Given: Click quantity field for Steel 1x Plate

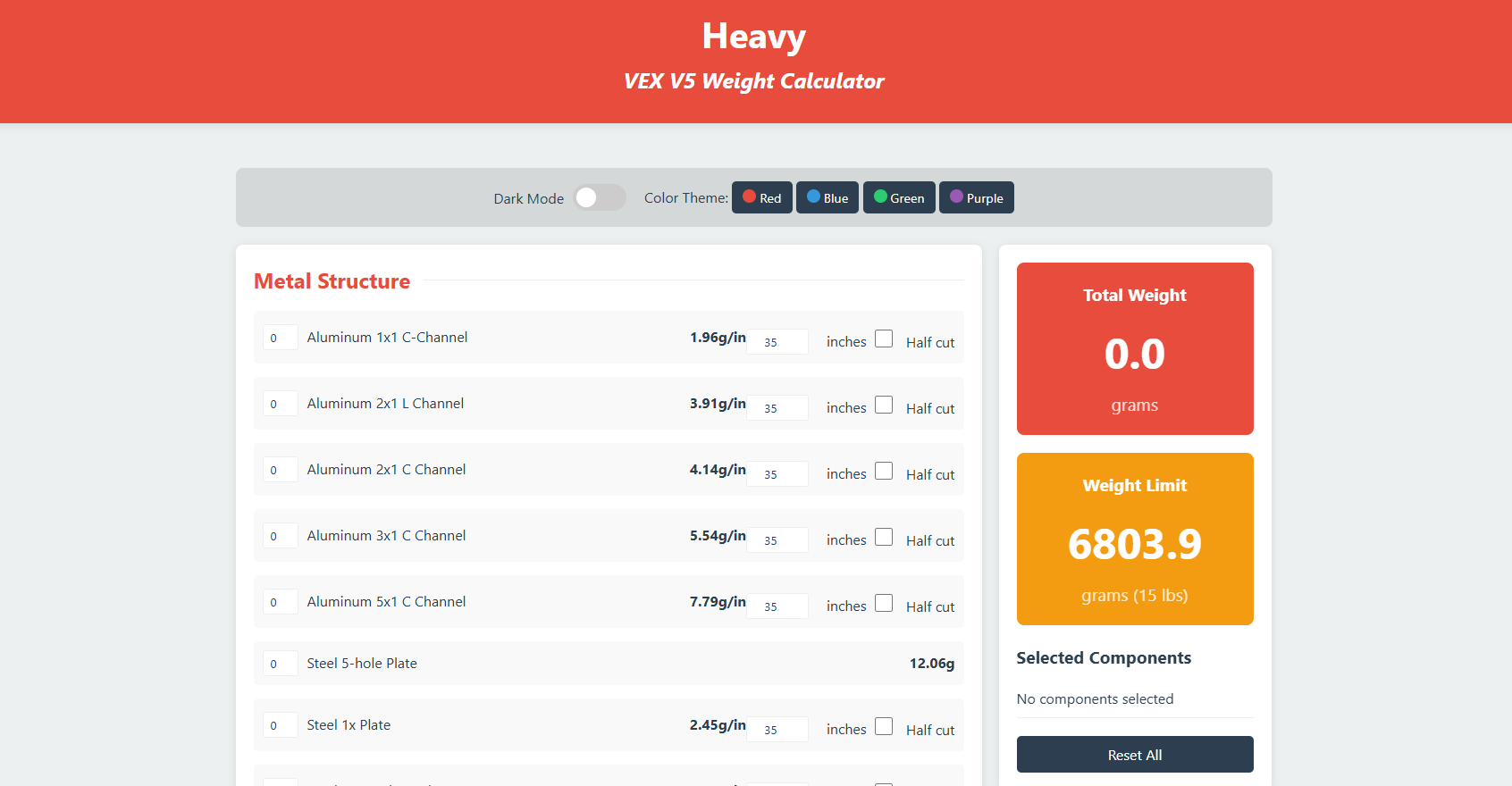Looking at the screenshot, I should click(281, 725).
